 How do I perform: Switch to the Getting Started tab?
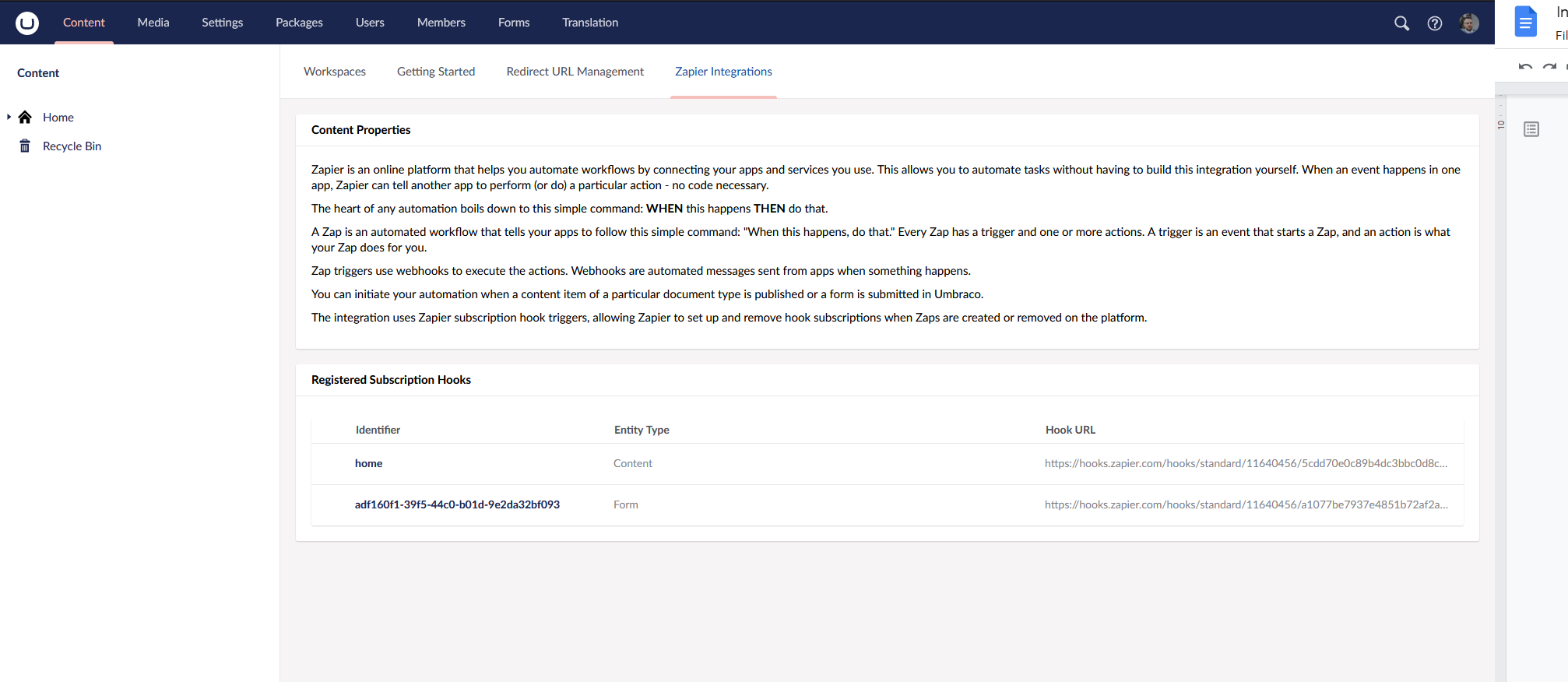pyautogui.click(x=436, y=72)
